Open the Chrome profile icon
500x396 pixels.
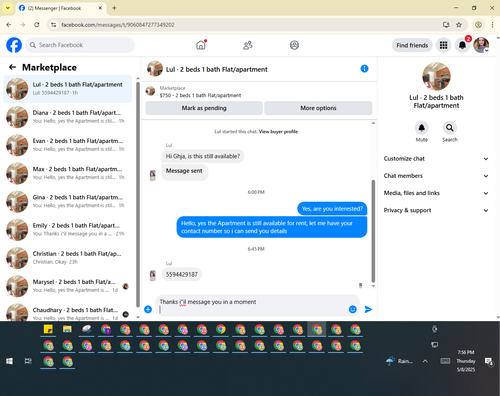point(478,25)
